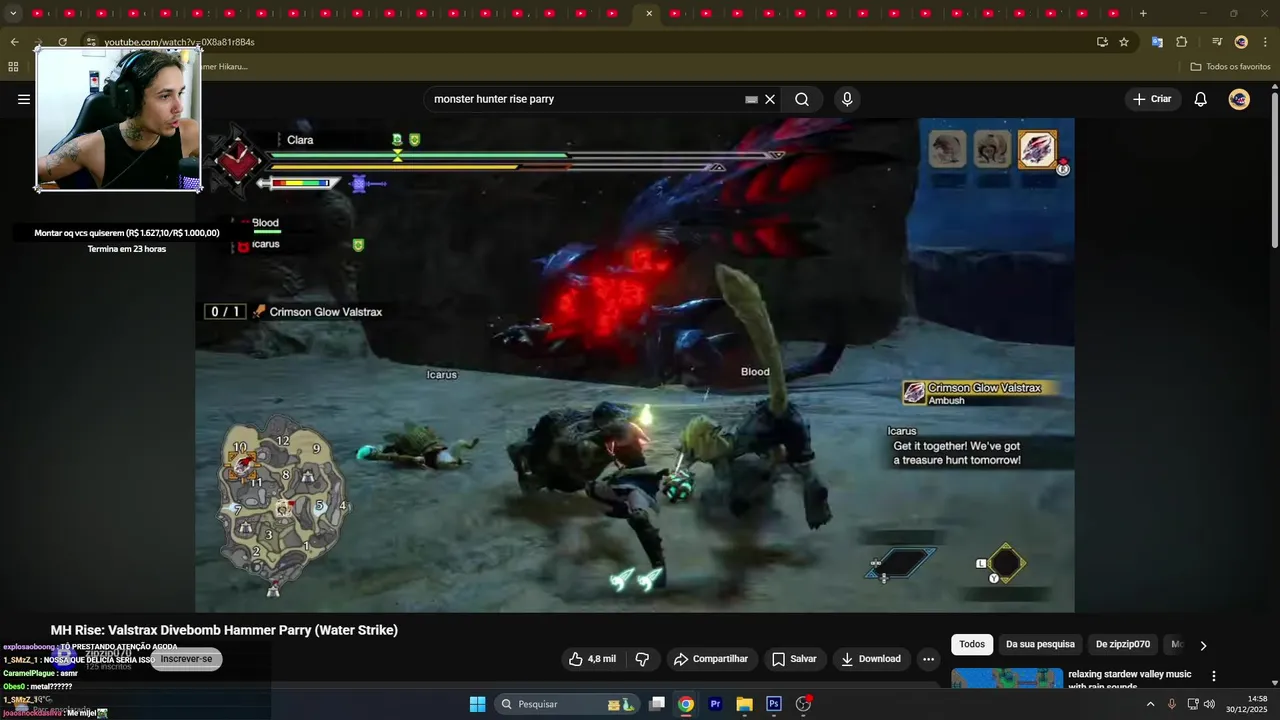
Task: Click the magnifier search button on YouTube
Action: coord(802,99)
